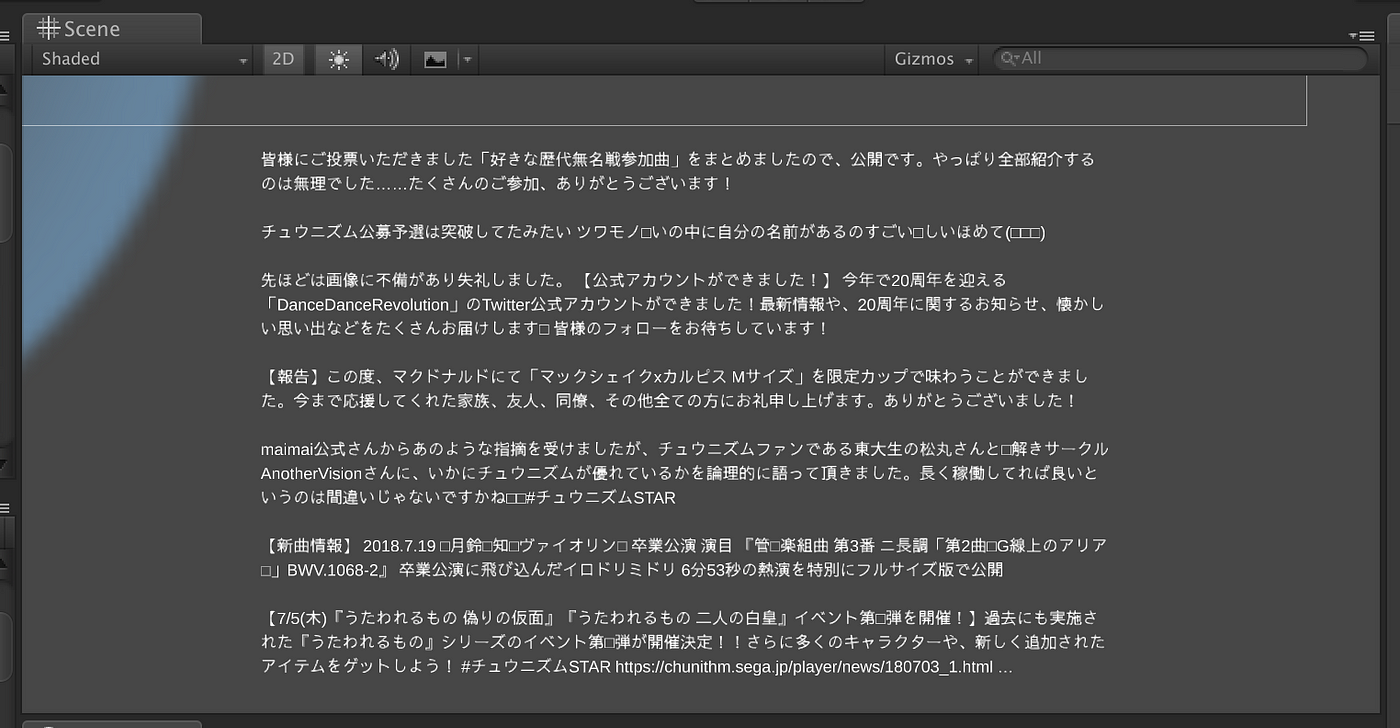
Task: Focus the scene search field
Action: pos(1180,59)
